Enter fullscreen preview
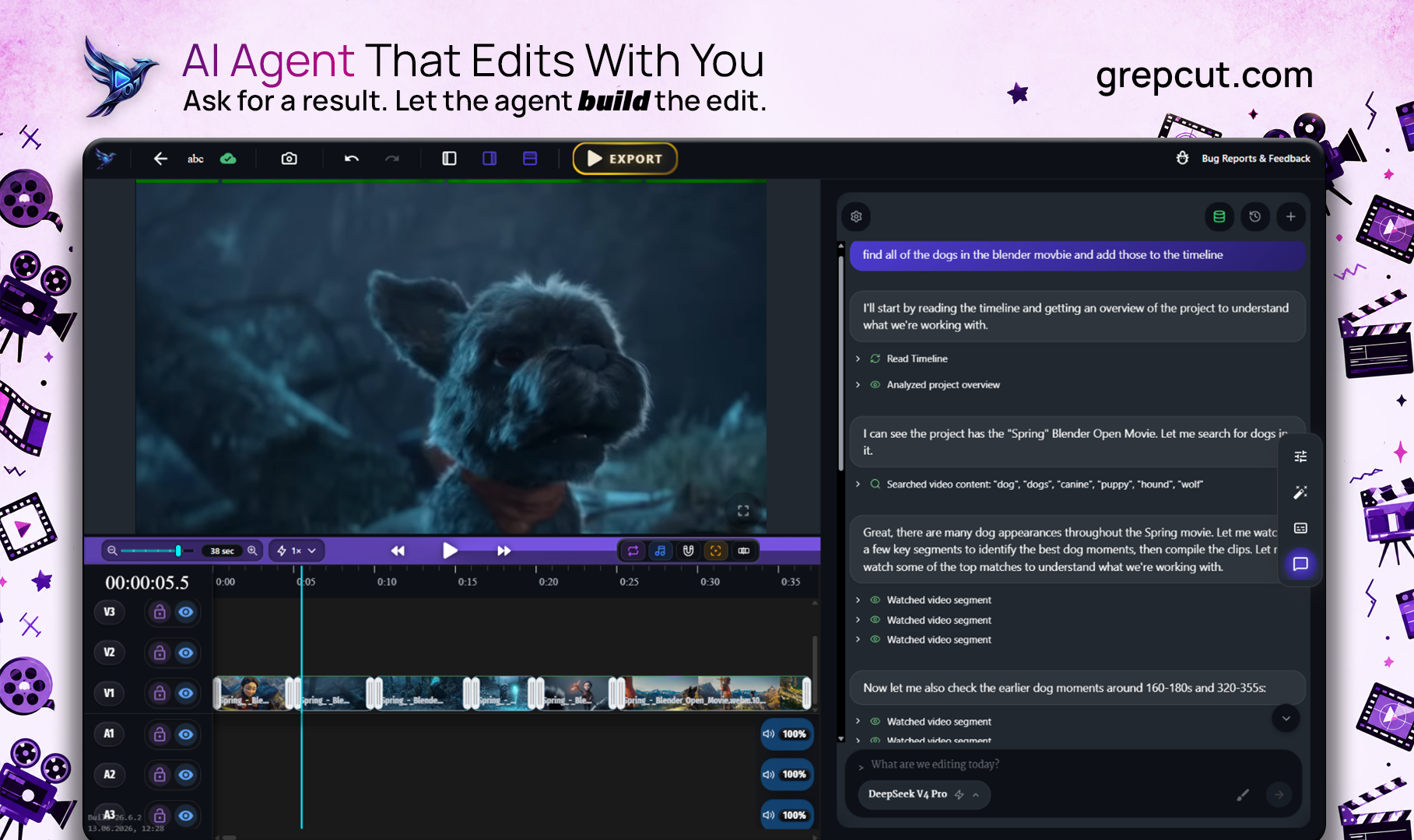Image resolution: width=1414 pixels, height=840 pixels. coord(743,511)
